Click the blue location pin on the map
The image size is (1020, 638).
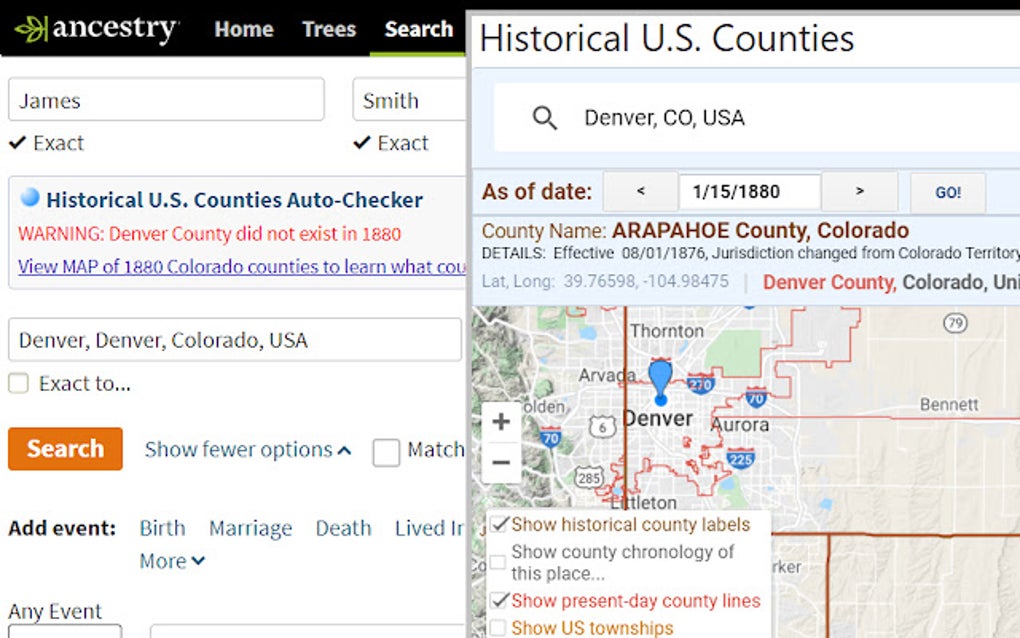(660, 382)
